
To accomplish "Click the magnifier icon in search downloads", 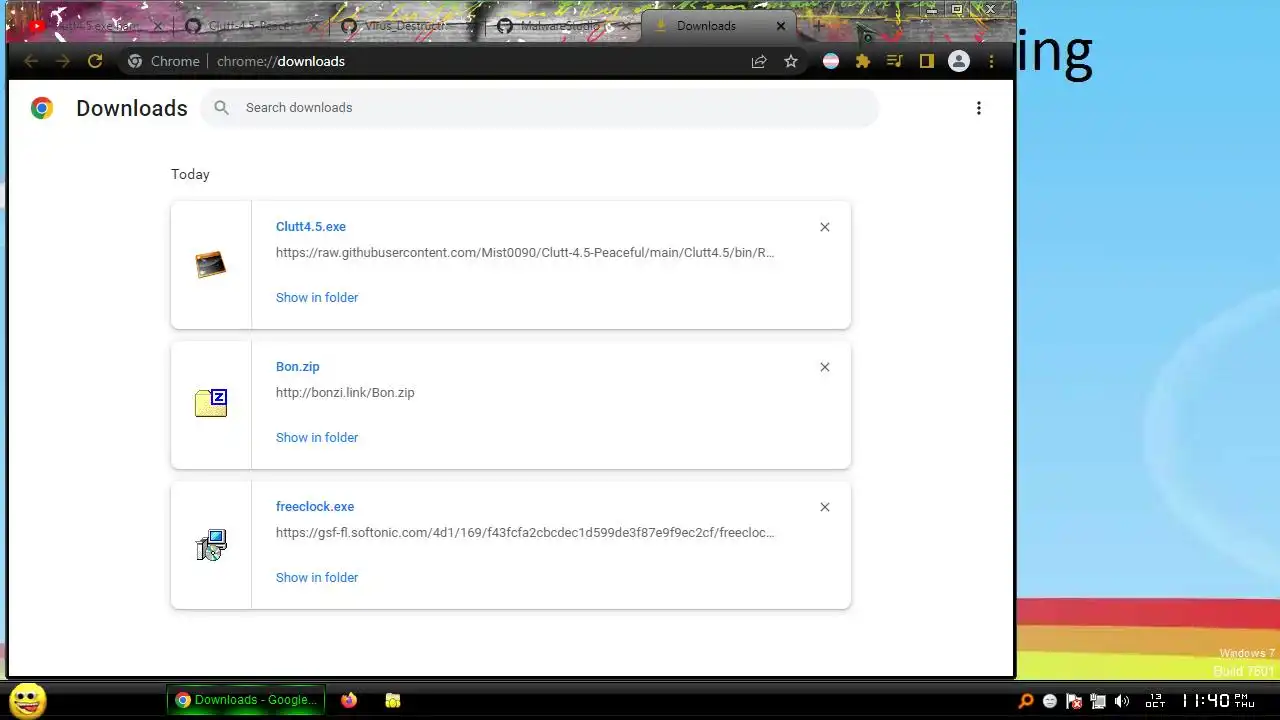I will 222,108.
